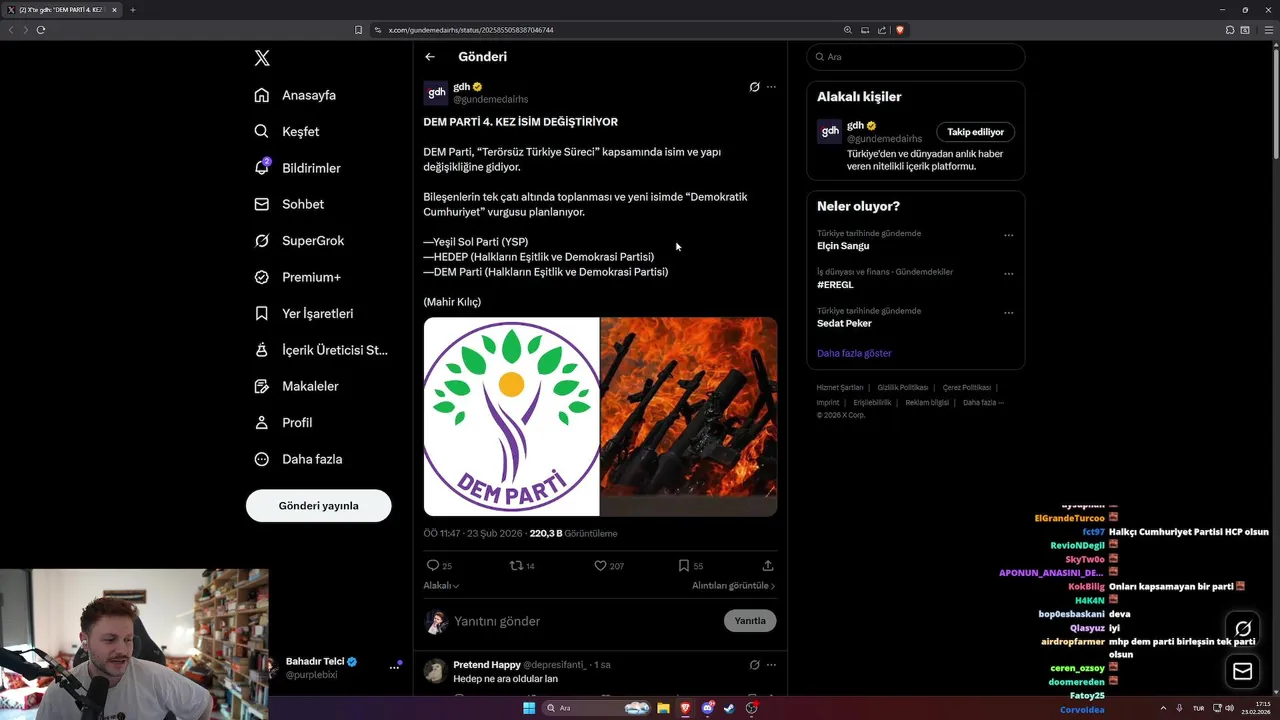Open Hizmet Şartları link

point(840,387)
